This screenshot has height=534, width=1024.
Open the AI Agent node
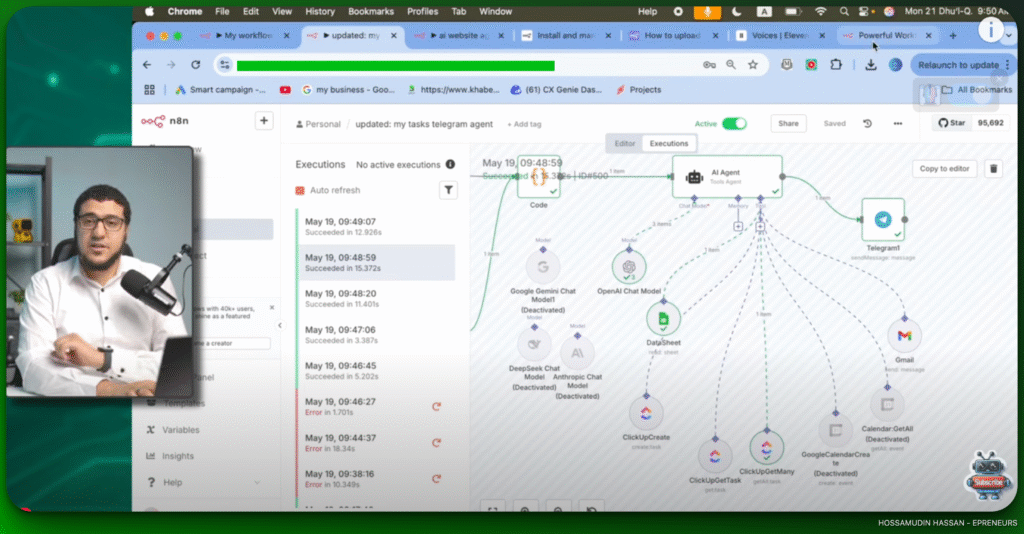coord(727,176)
